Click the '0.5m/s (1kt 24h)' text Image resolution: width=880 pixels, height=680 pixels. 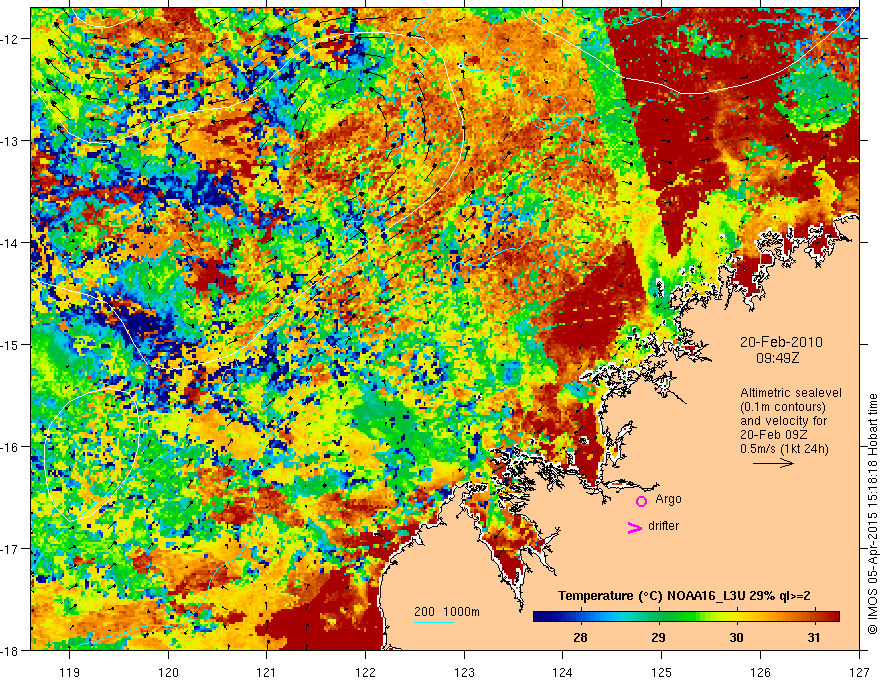tap(784, 449)
